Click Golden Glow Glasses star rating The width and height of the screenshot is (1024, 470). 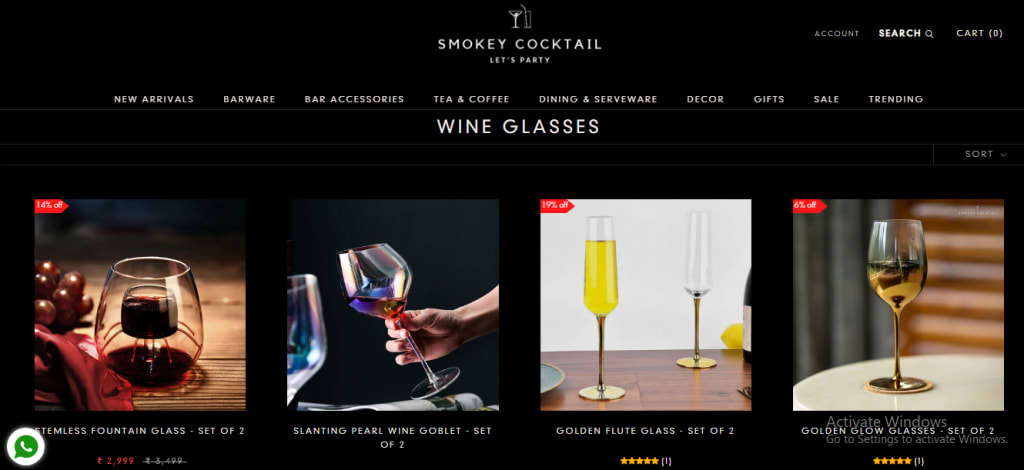click(x=898, y=461)
